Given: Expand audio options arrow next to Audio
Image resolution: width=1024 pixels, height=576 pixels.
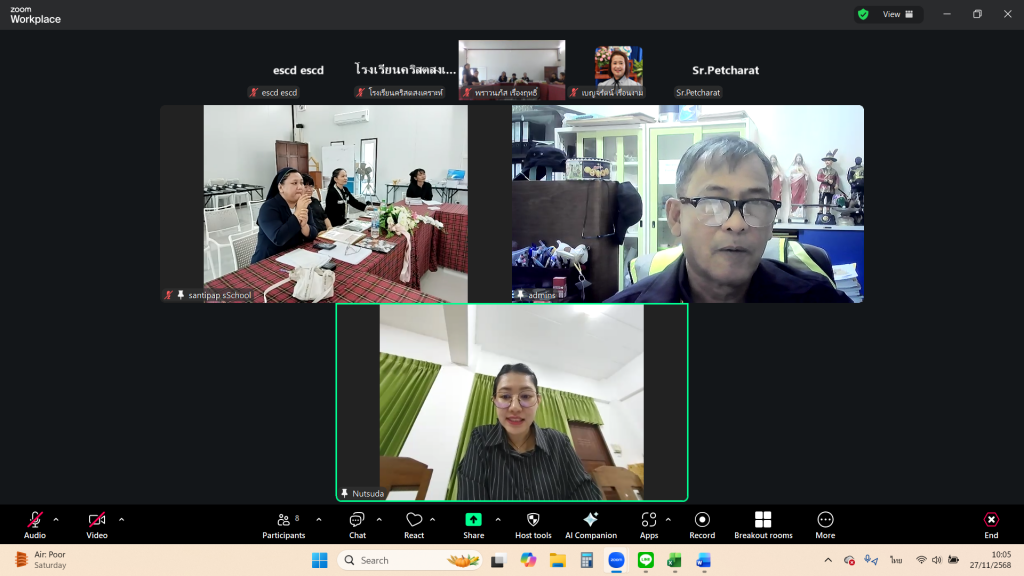Looking at the screenshot, I should coord(56,519).
